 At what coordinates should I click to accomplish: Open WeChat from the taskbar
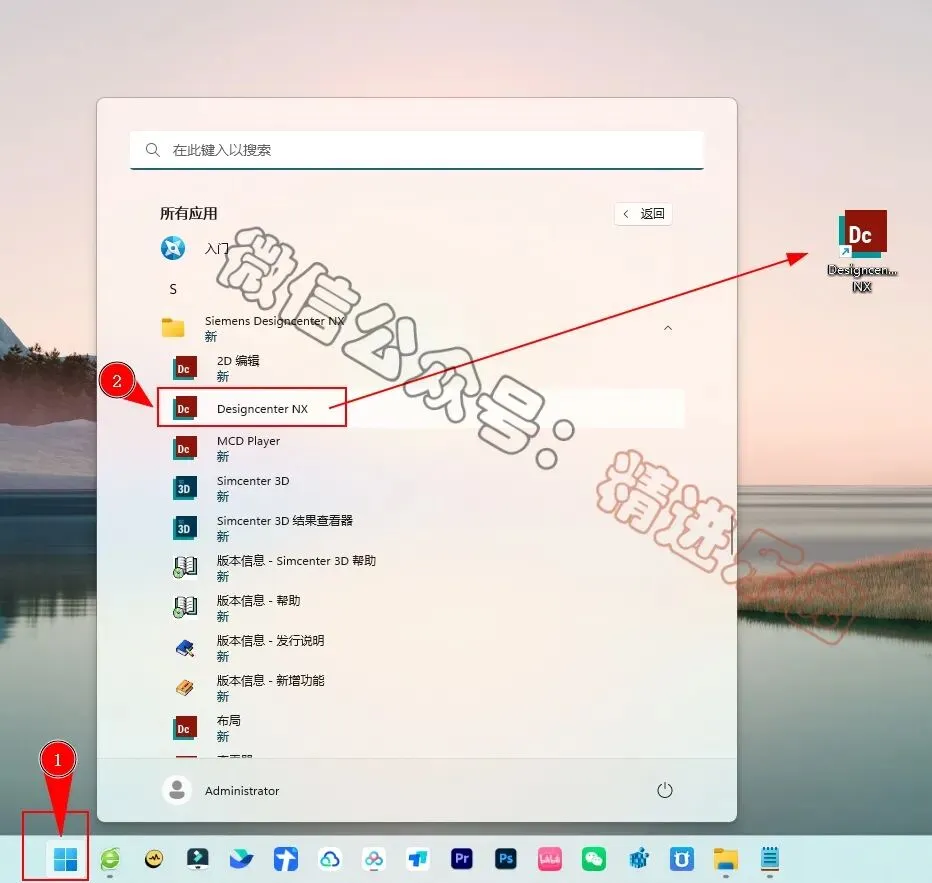pyautogui.click(x=594, y=859)
